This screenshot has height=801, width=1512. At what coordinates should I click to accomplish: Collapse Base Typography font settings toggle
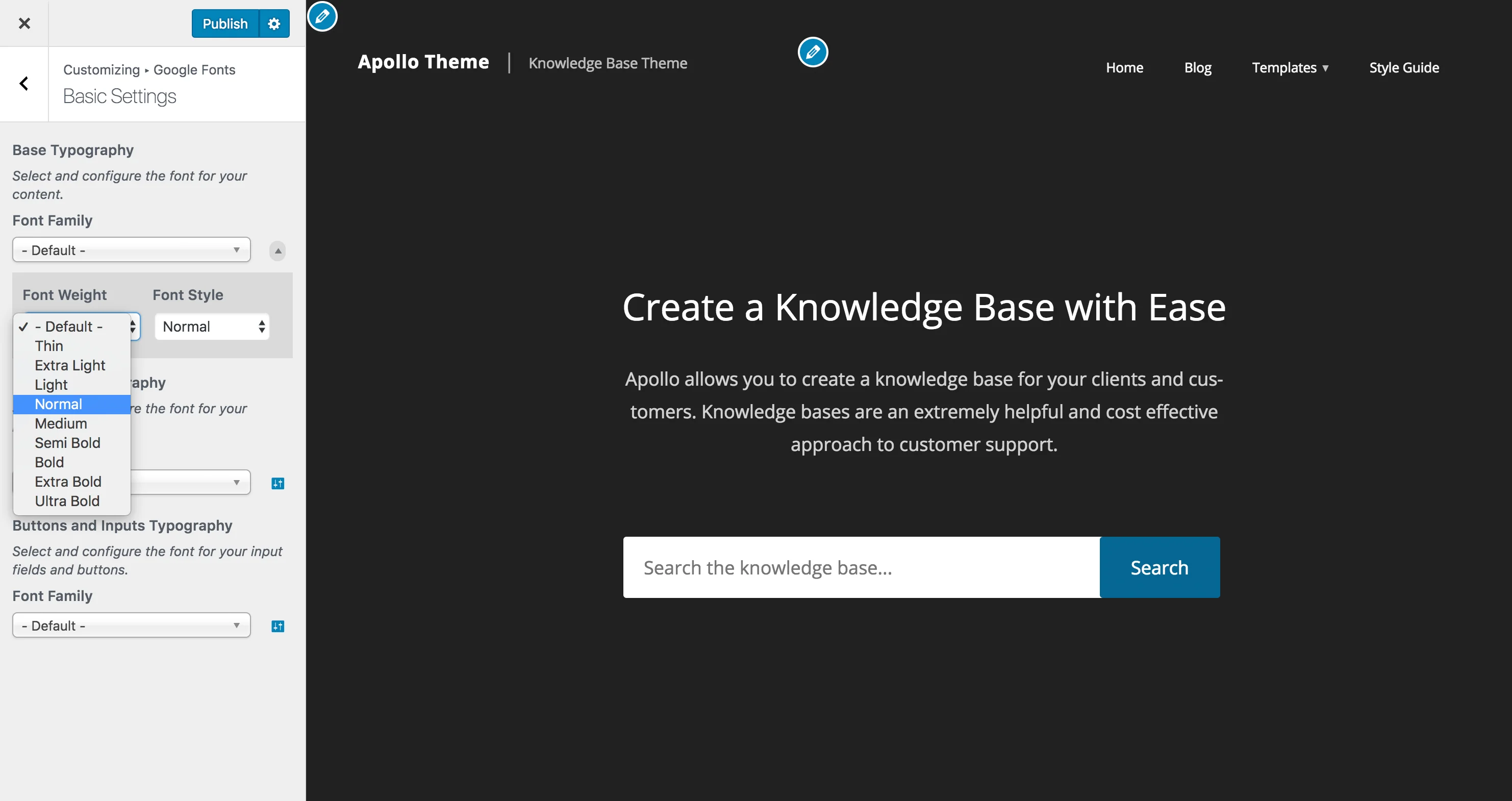(x=278, y=251)
